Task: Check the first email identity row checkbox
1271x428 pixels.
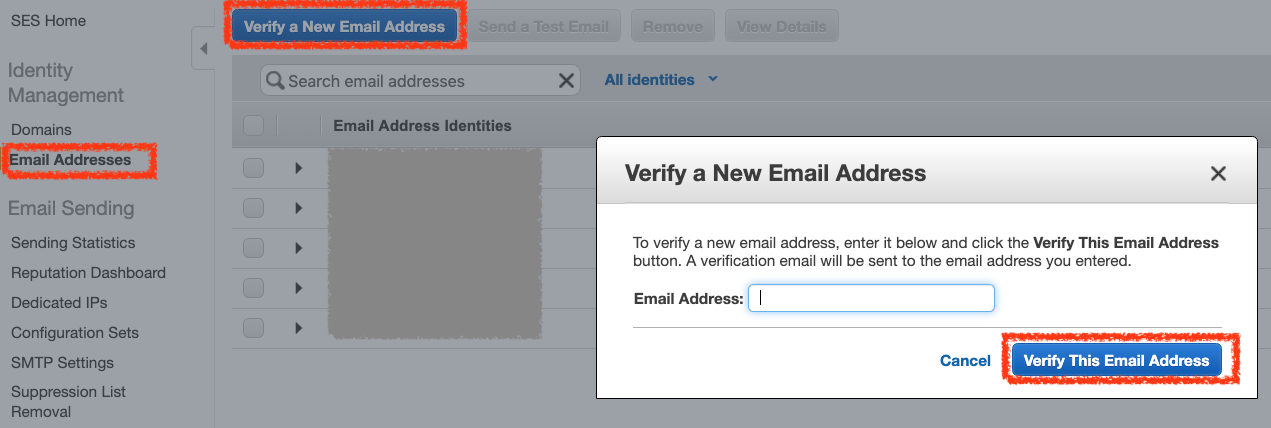Action: coord(254,168)
